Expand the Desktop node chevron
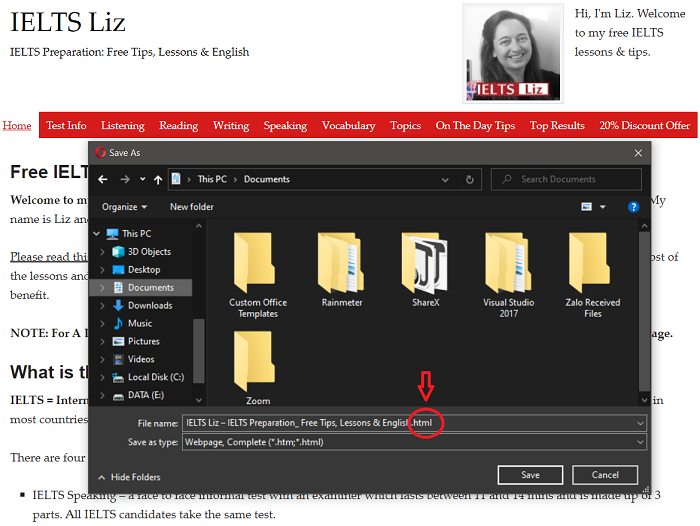The width and height of the screenshot is (700, 526). tap(103, 270)
